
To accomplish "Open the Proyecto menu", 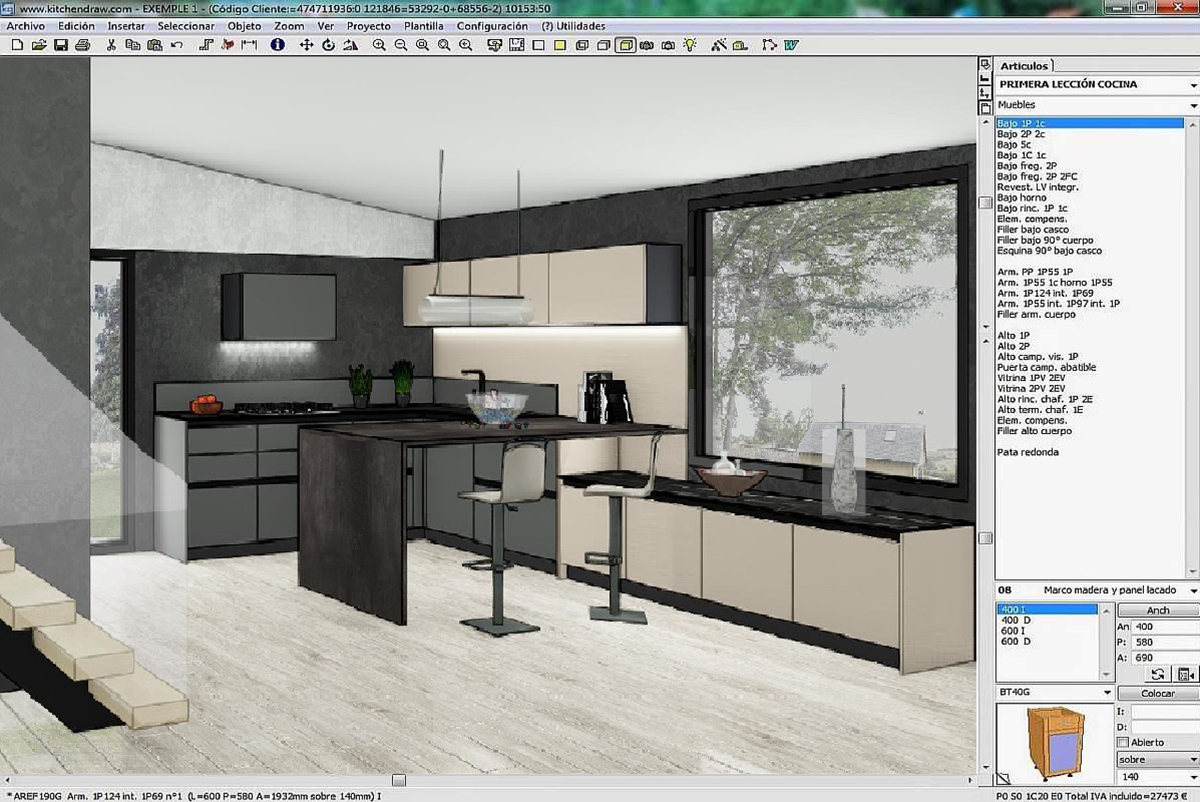I will 369,26.
